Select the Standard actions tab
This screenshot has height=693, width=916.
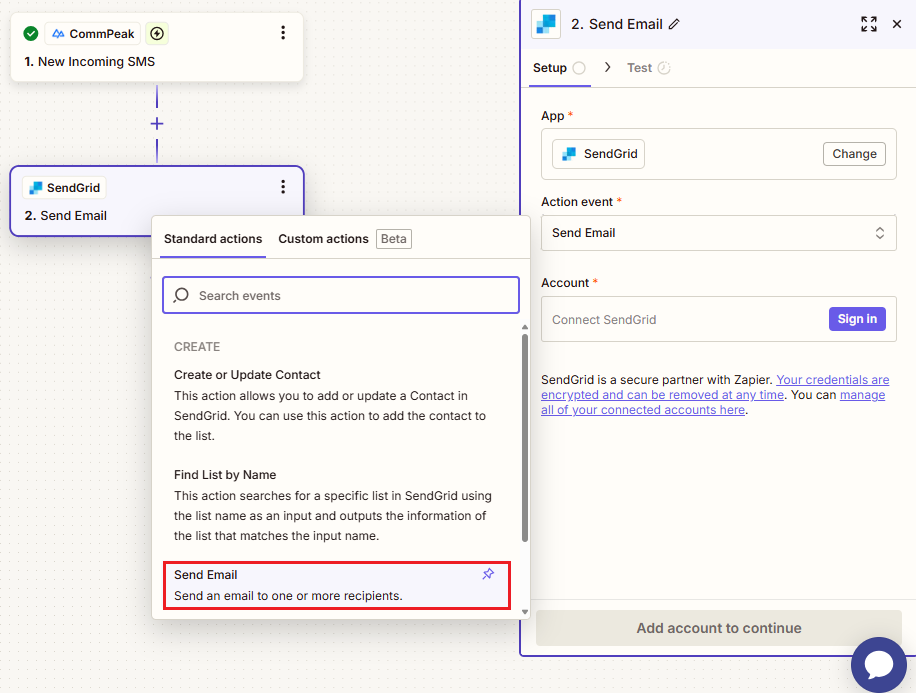(213, 239)
